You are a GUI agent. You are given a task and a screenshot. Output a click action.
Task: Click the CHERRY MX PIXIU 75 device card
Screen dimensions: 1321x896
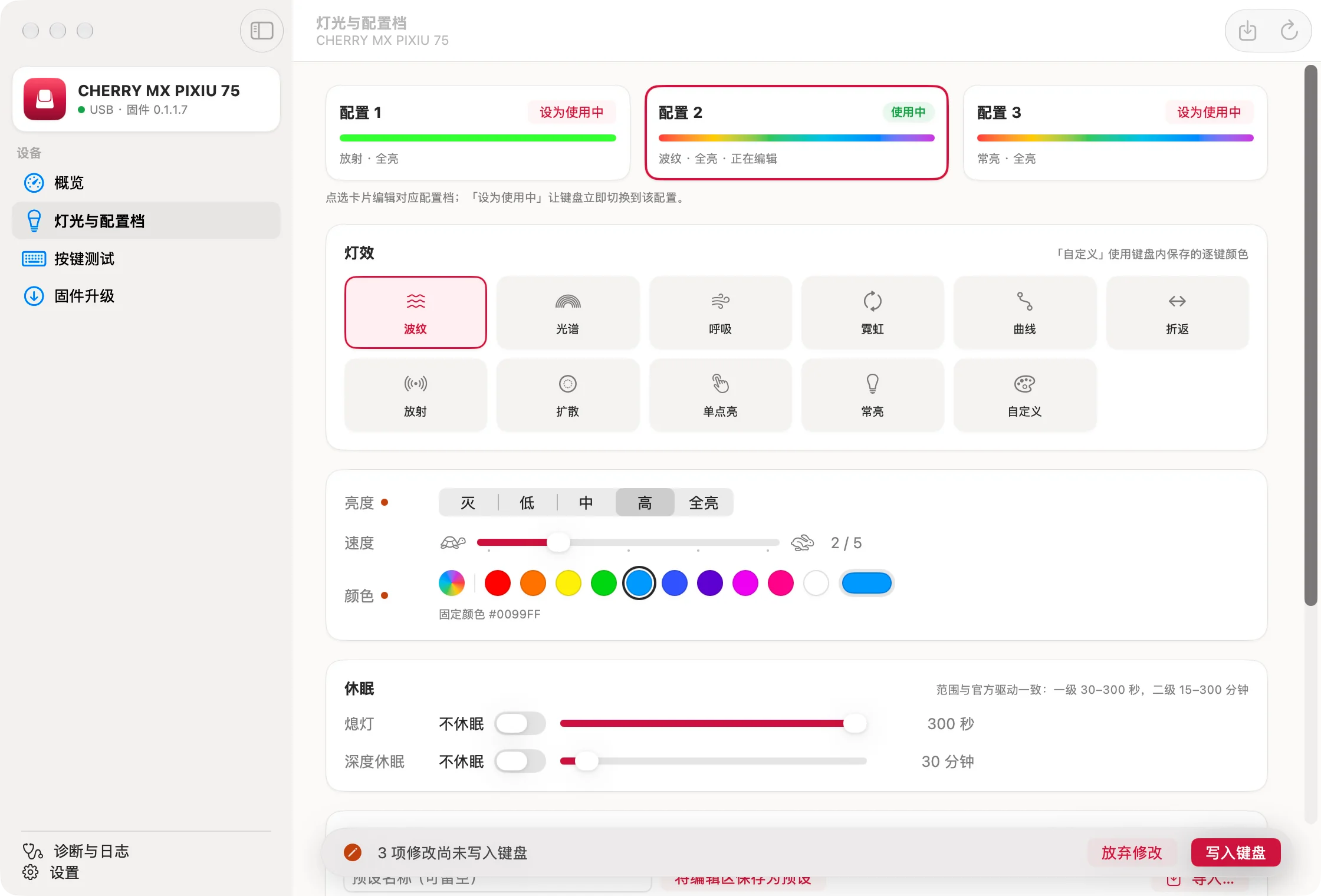point(146,99)
